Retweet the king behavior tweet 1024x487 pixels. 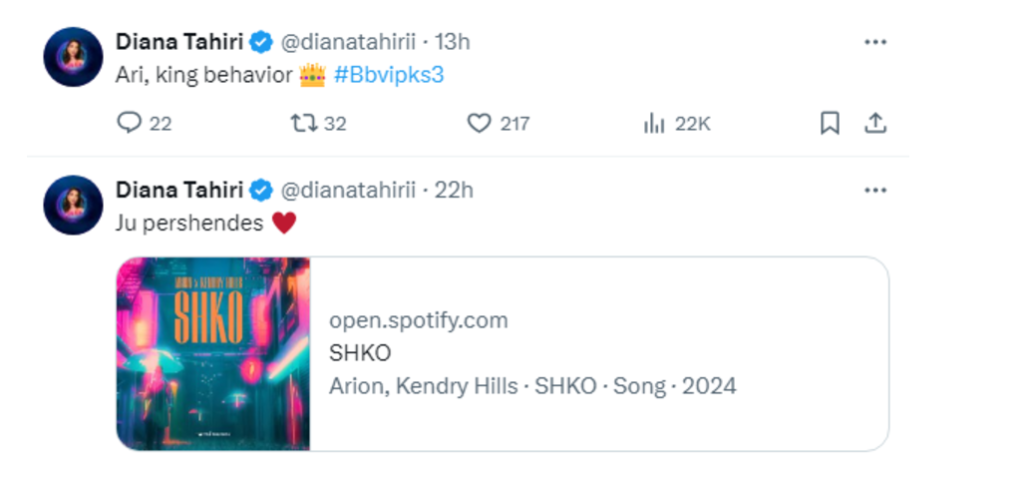point(318,123)
